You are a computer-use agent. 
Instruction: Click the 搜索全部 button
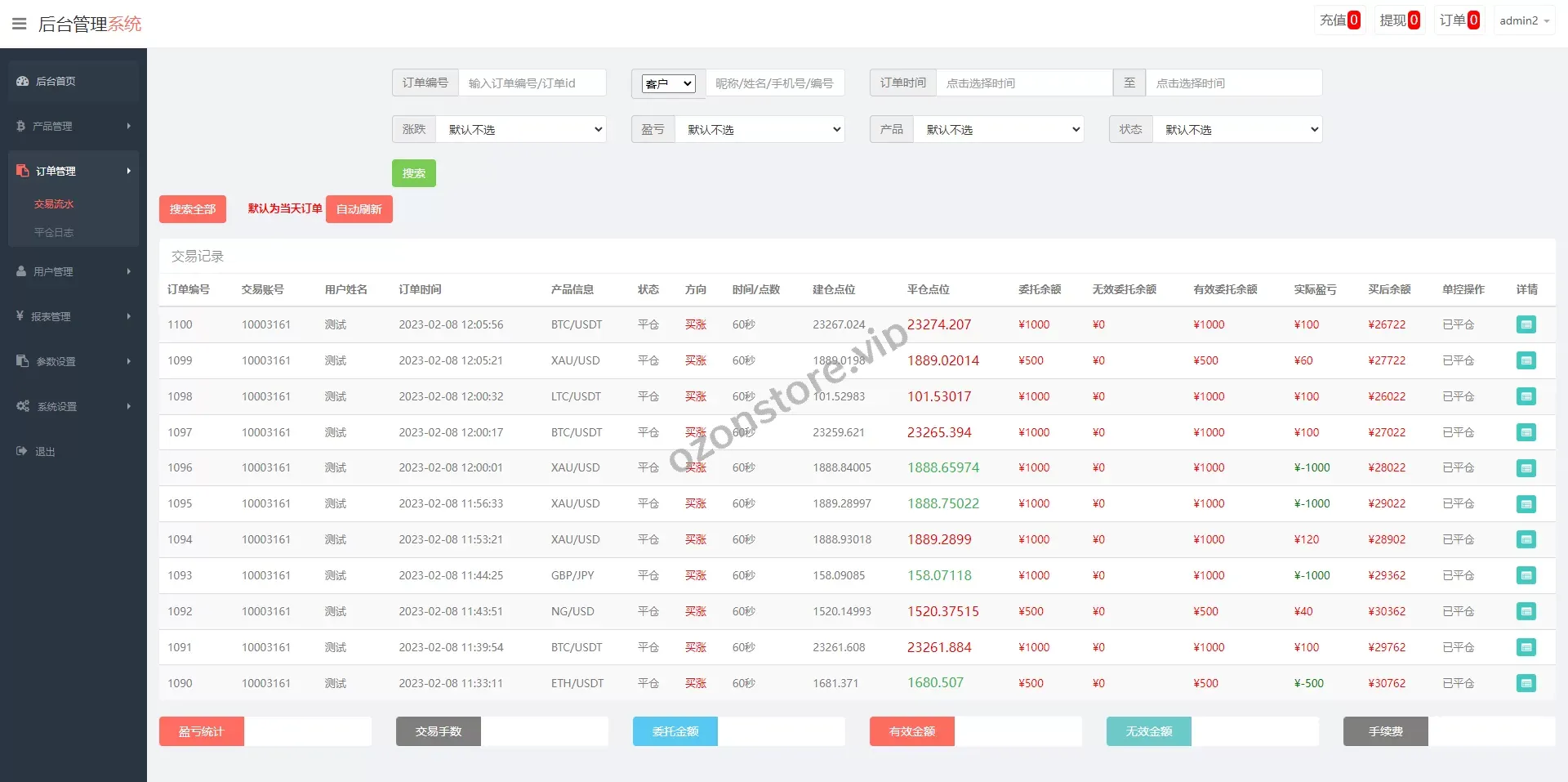192,209
